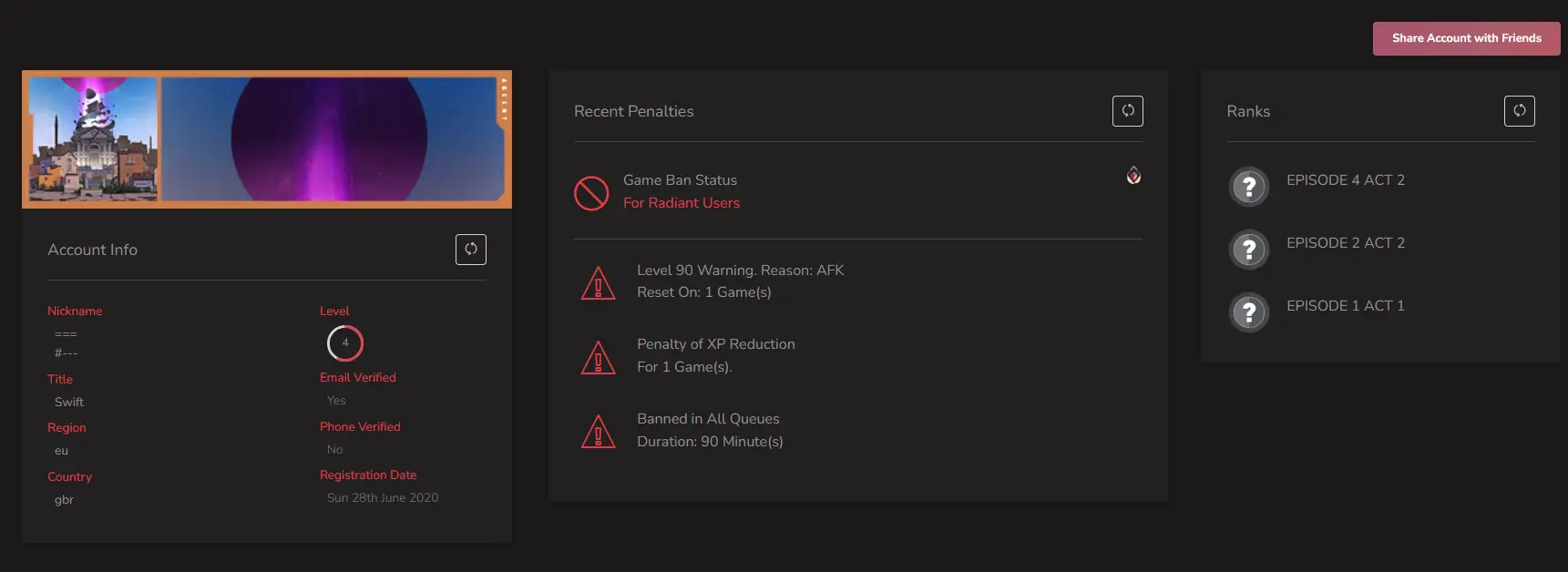Click the For Radiant Users link
Viewport: 1568px width, 572px height.
[x=681, y=203]
